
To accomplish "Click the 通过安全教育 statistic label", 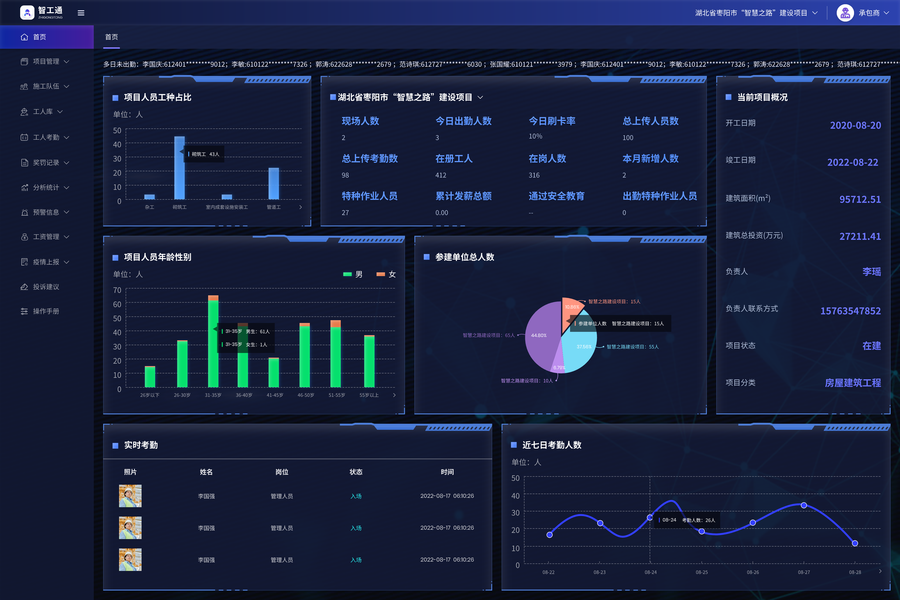I will click(x=556, y=196).
